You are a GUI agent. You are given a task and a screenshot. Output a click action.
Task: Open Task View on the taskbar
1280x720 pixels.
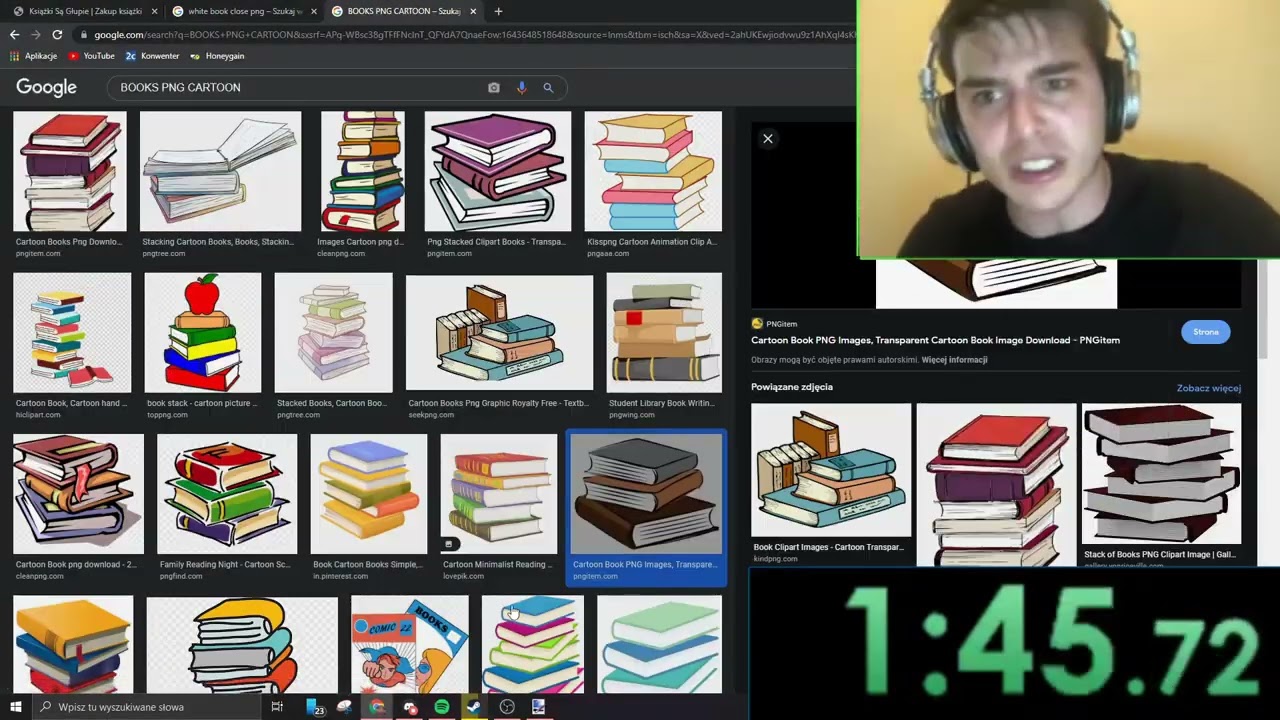tap(277, 707)
